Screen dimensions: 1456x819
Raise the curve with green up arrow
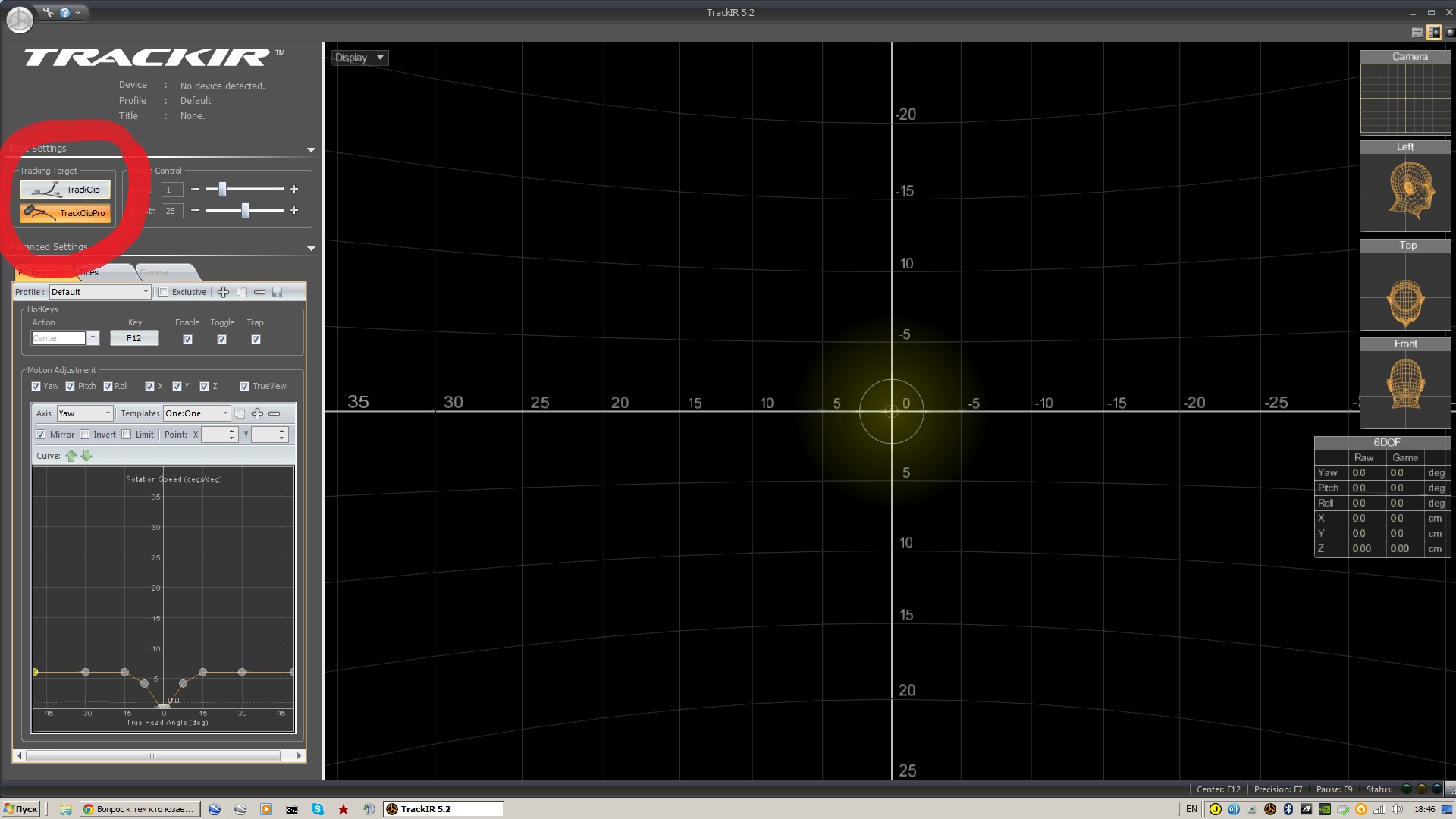pos(71,456)
